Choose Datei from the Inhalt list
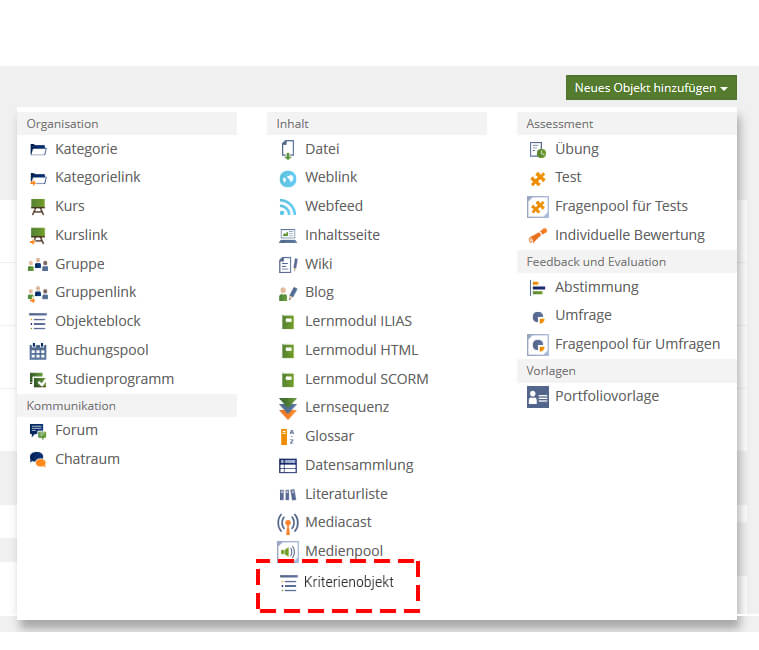The width and height of the screenshot is (759, 650). click(x=322, y=149)
